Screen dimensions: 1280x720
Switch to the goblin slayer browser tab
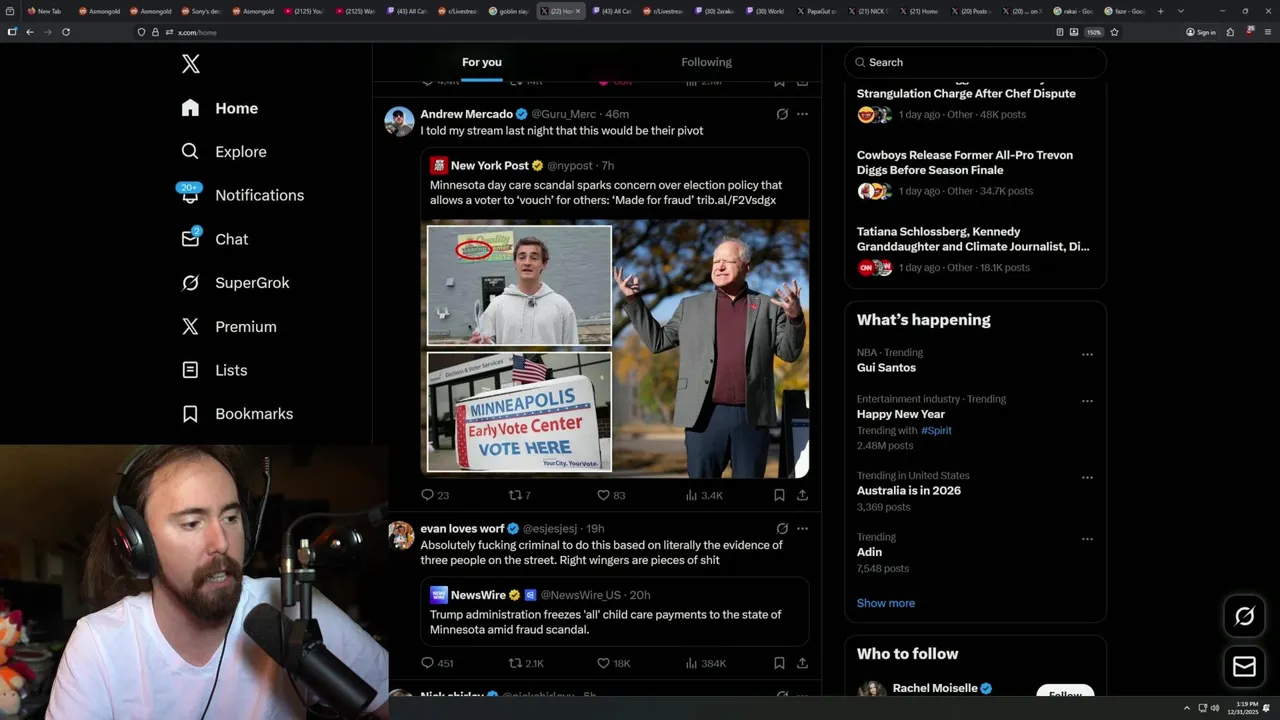(x=510, y=11)
